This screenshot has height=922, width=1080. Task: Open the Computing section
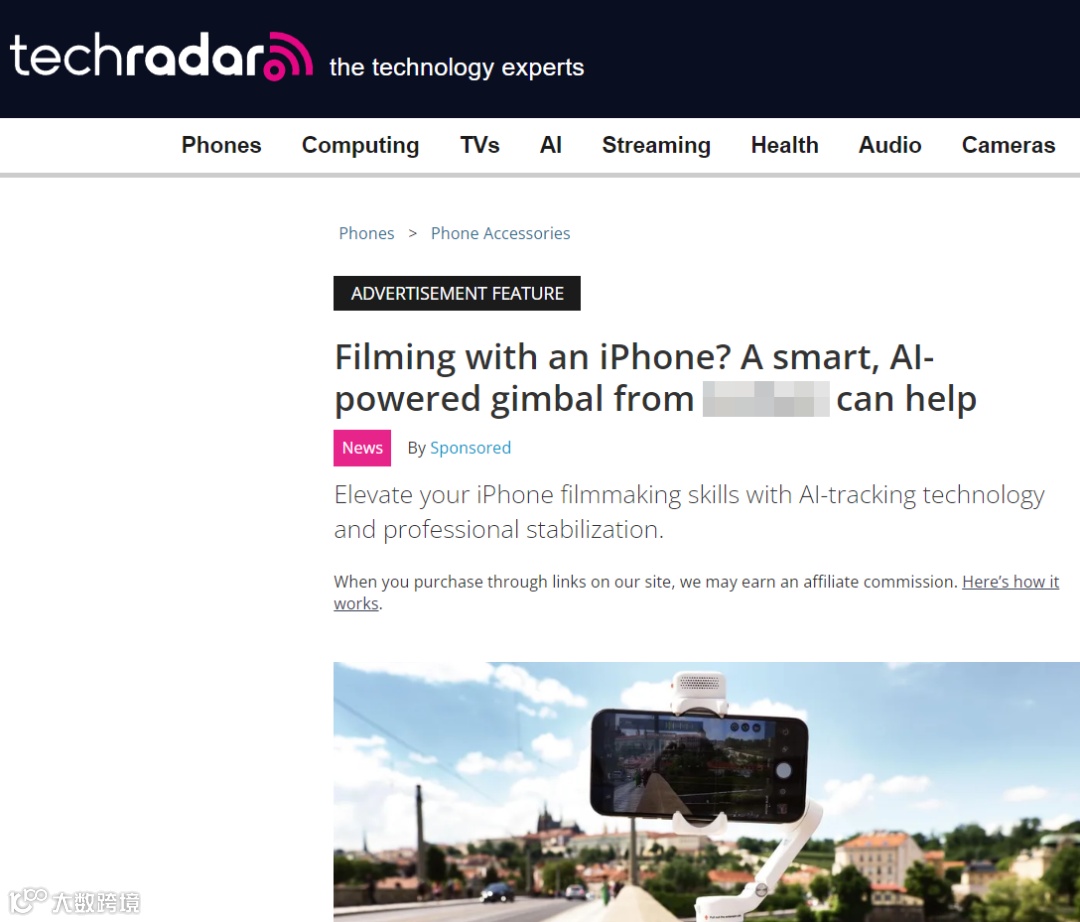click(x=360, y=145)
